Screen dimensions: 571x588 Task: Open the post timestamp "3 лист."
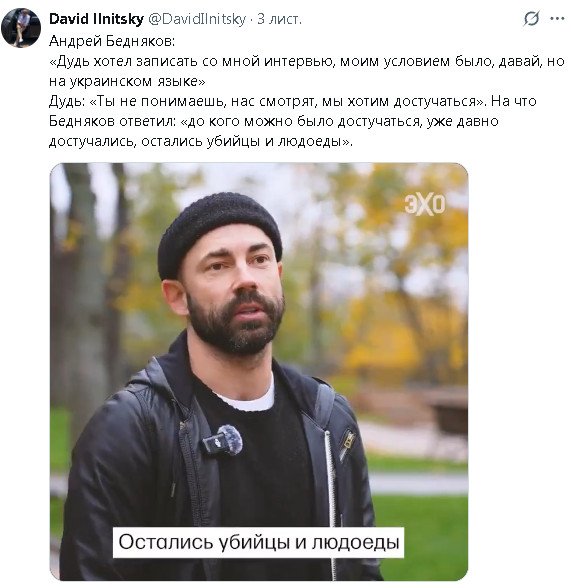pos(279,19)
